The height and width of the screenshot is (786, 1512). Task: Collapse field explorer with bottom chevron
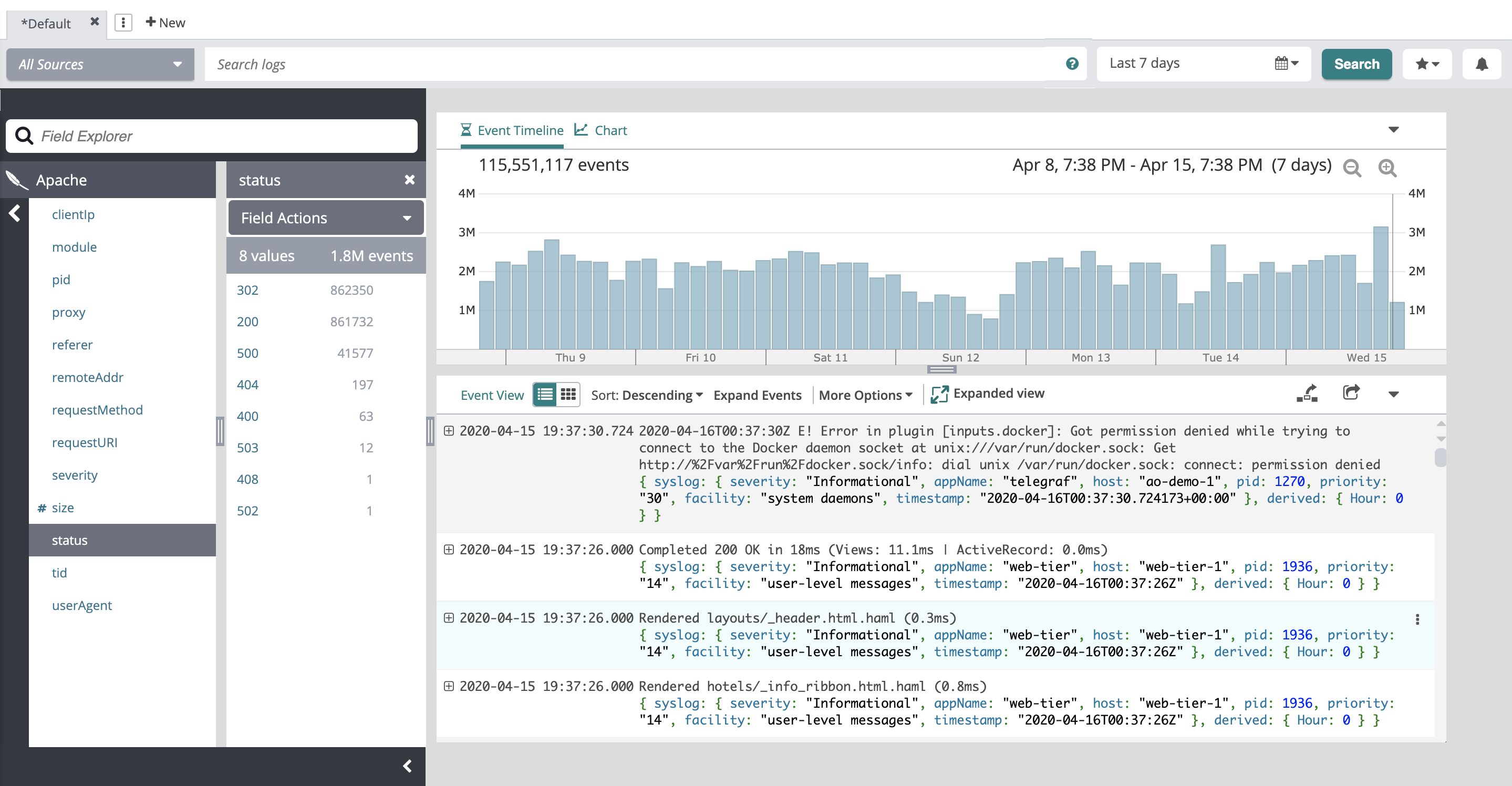tap(407, 766)
